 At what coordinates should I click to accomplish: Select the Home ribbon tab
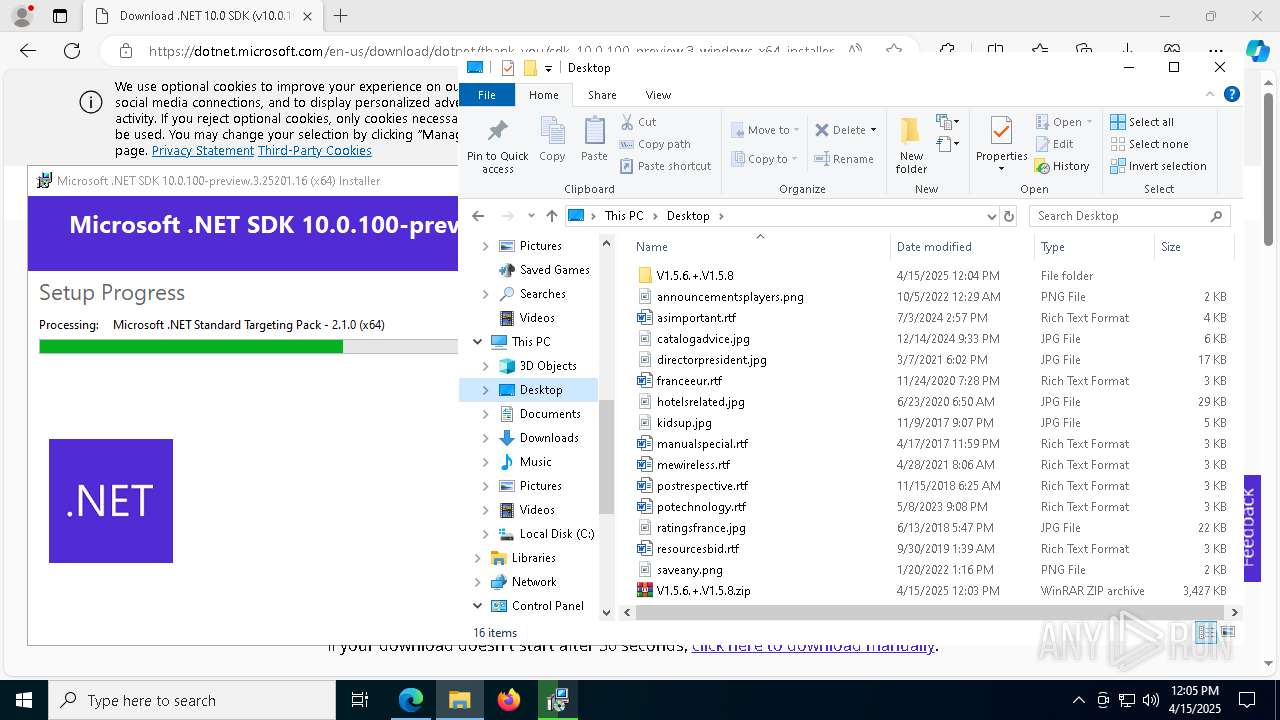tap(544, 95)
